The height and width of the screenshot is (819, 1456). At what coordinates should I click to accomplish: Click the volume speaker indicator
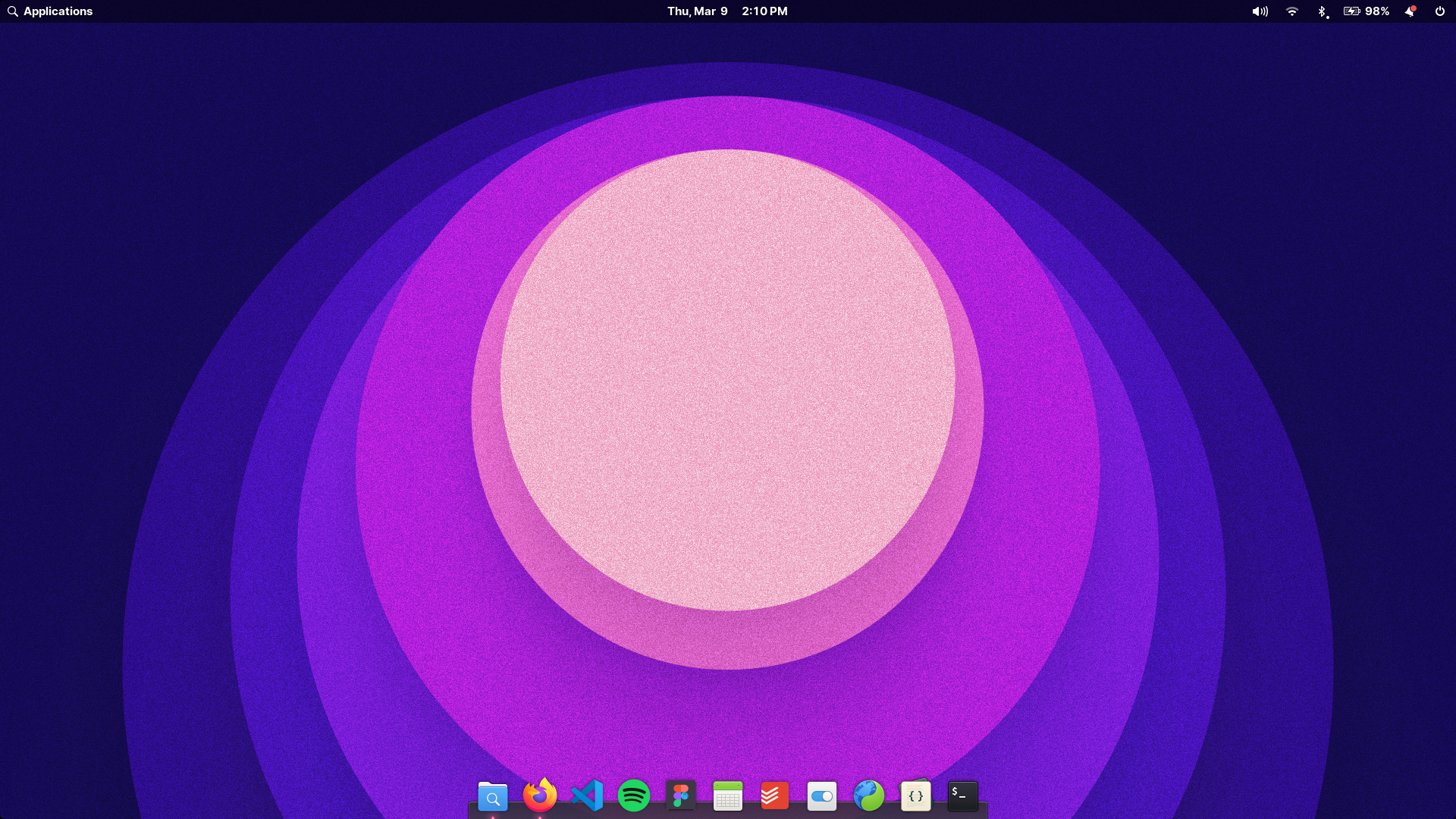point(1260,11)
